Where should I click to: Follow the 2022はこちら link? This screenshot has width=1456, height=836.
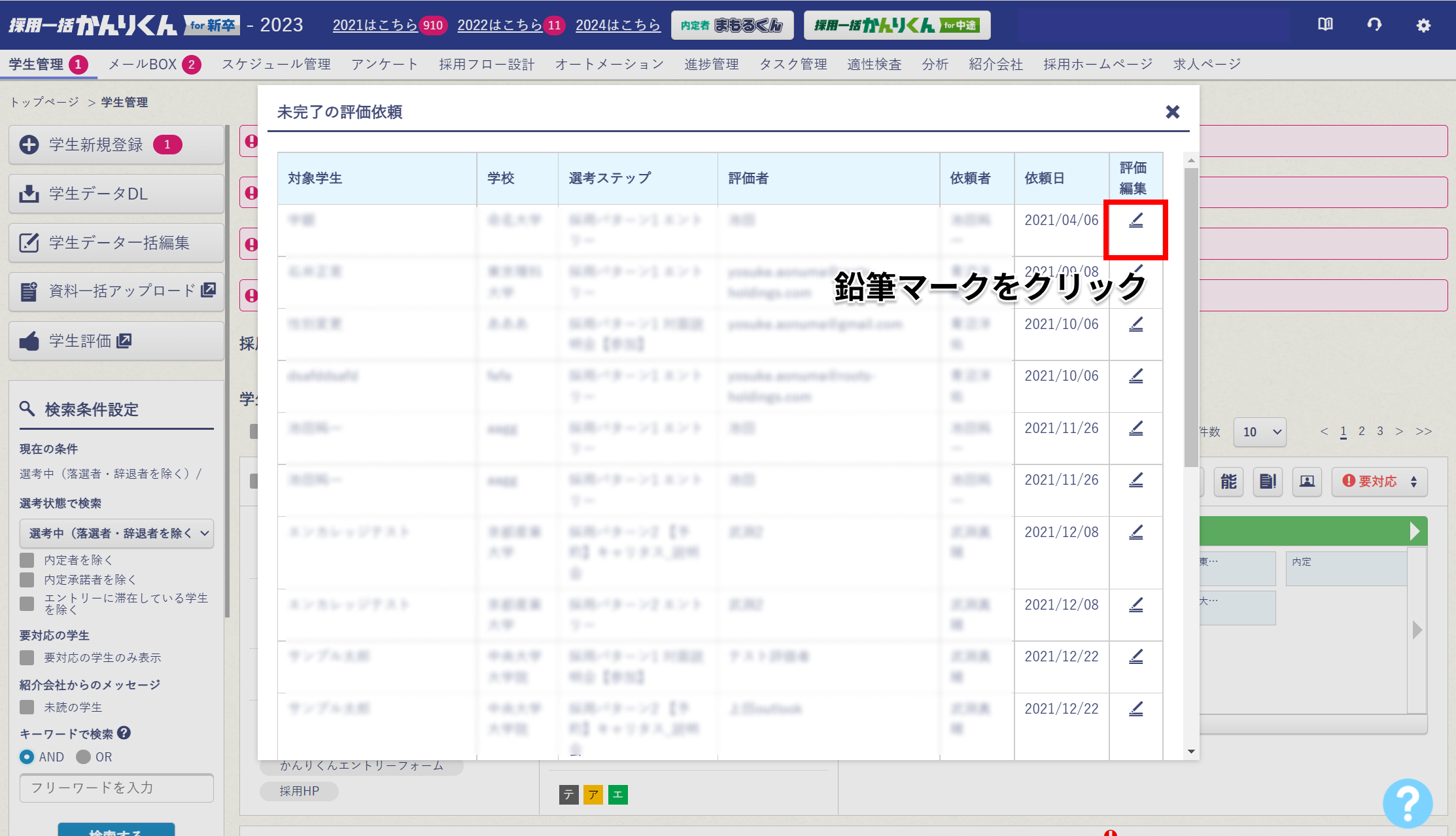500,25
